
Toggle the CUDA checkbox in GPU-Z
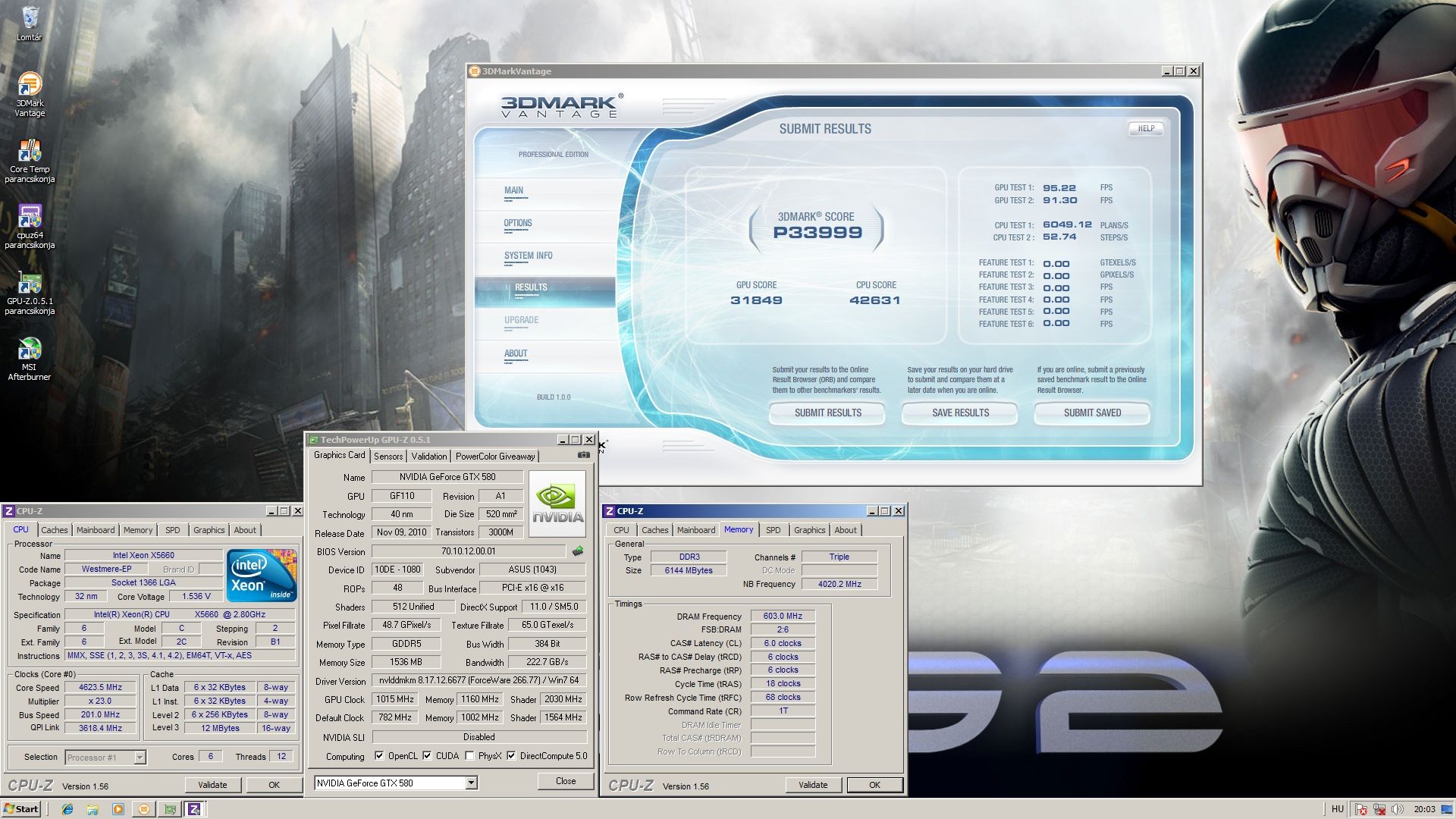click(x=427, y=756)
